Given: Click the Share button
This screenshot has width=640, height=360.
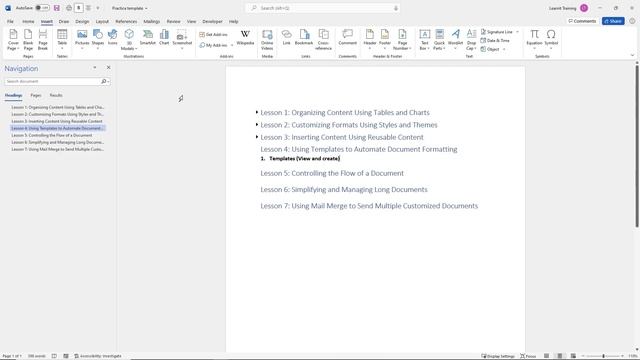Looking at the screenshot, I should [x=613, y=21].
